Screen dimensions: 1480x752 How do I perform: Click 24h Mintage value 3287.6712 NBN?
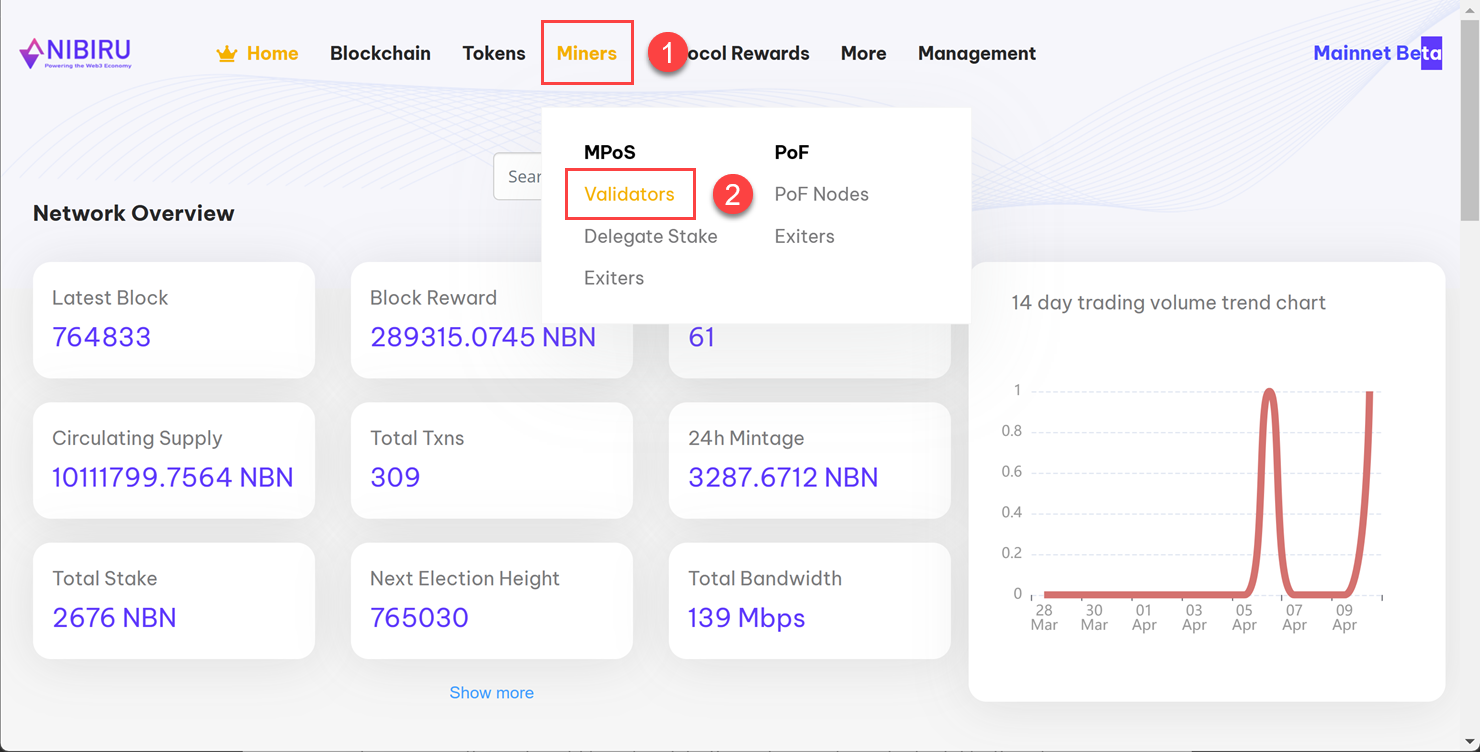coord(783,477)
